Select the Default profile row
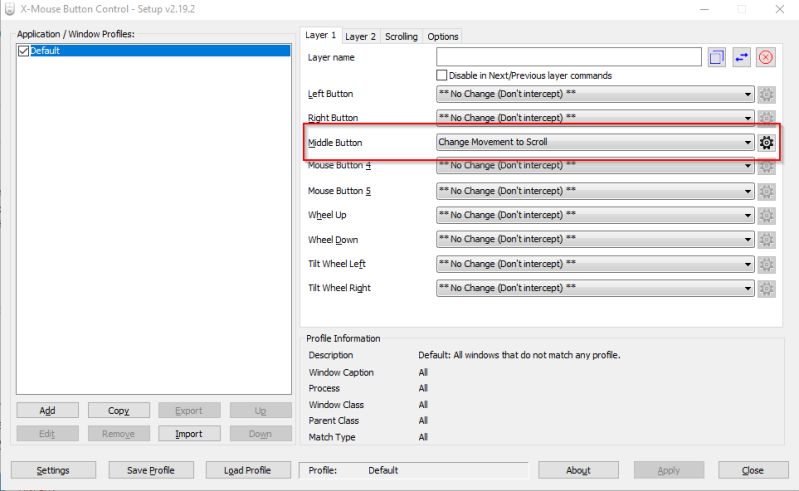Screen dimensions: 799x491 [153, 51]
